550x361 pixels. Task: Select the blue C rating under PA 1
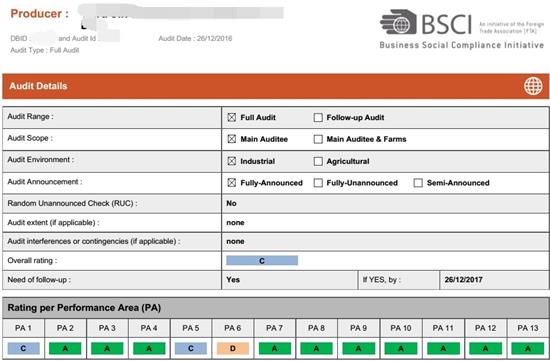pos(24,348)
